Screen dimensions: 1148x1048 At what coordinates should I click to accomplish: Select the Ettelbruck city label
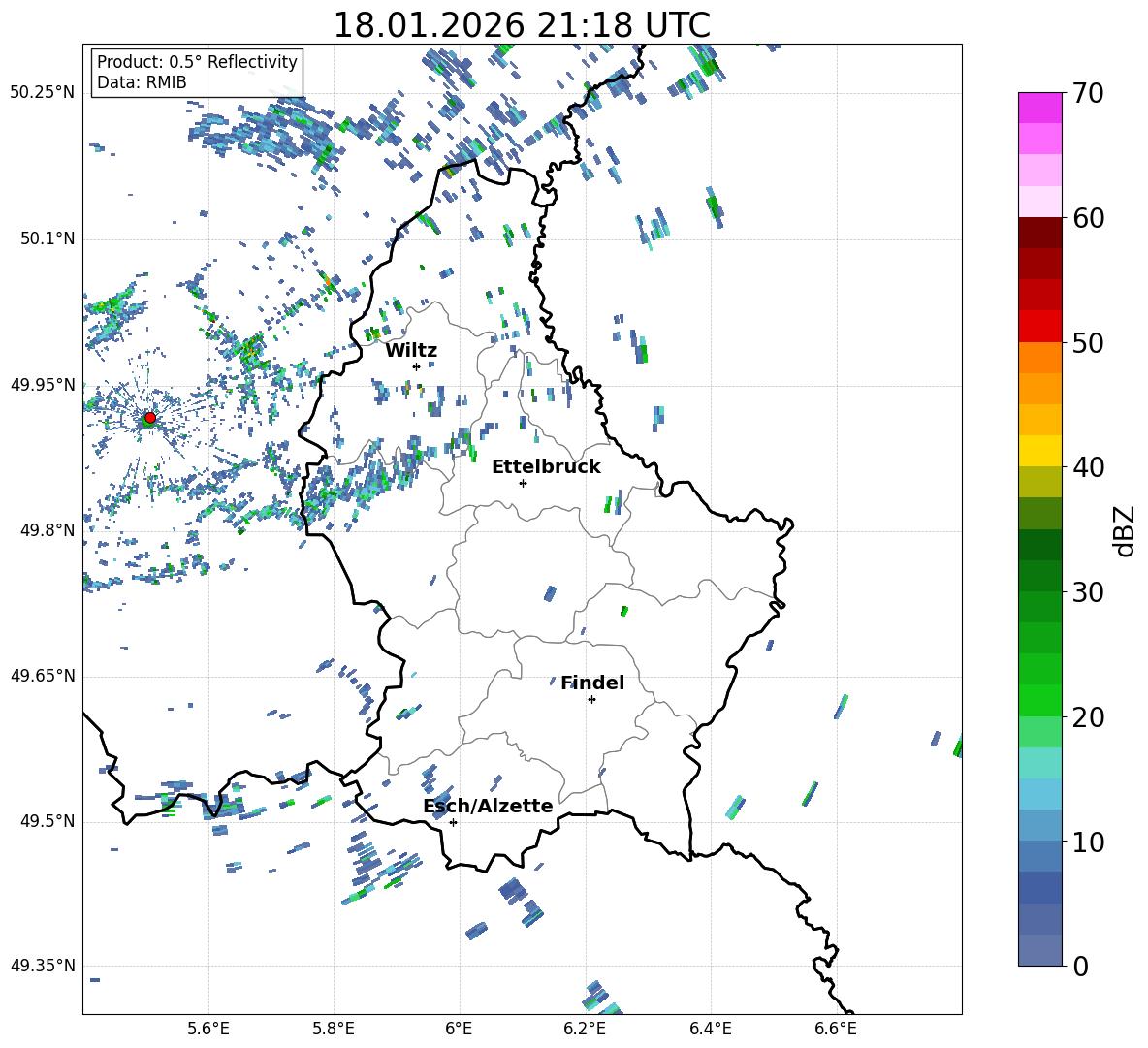(546, 466)
